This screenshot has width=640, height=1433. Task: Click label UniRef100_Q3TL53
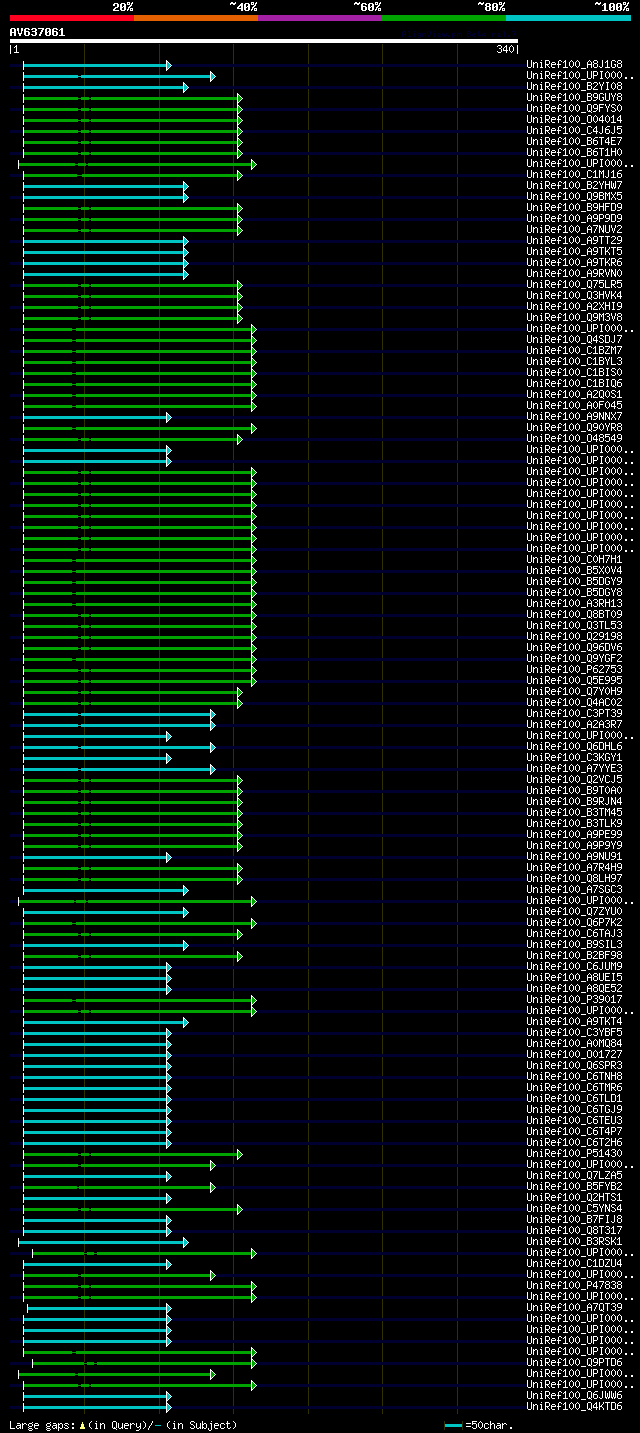pyautogui.click(x=574, y=626)
